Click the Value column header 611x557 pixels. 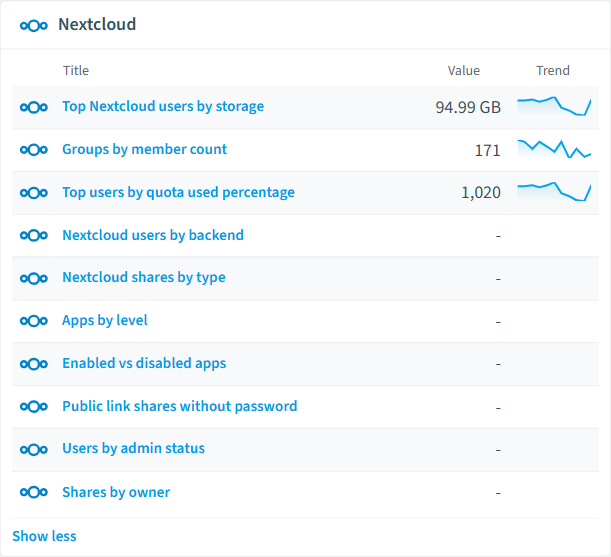pos(464,71)
